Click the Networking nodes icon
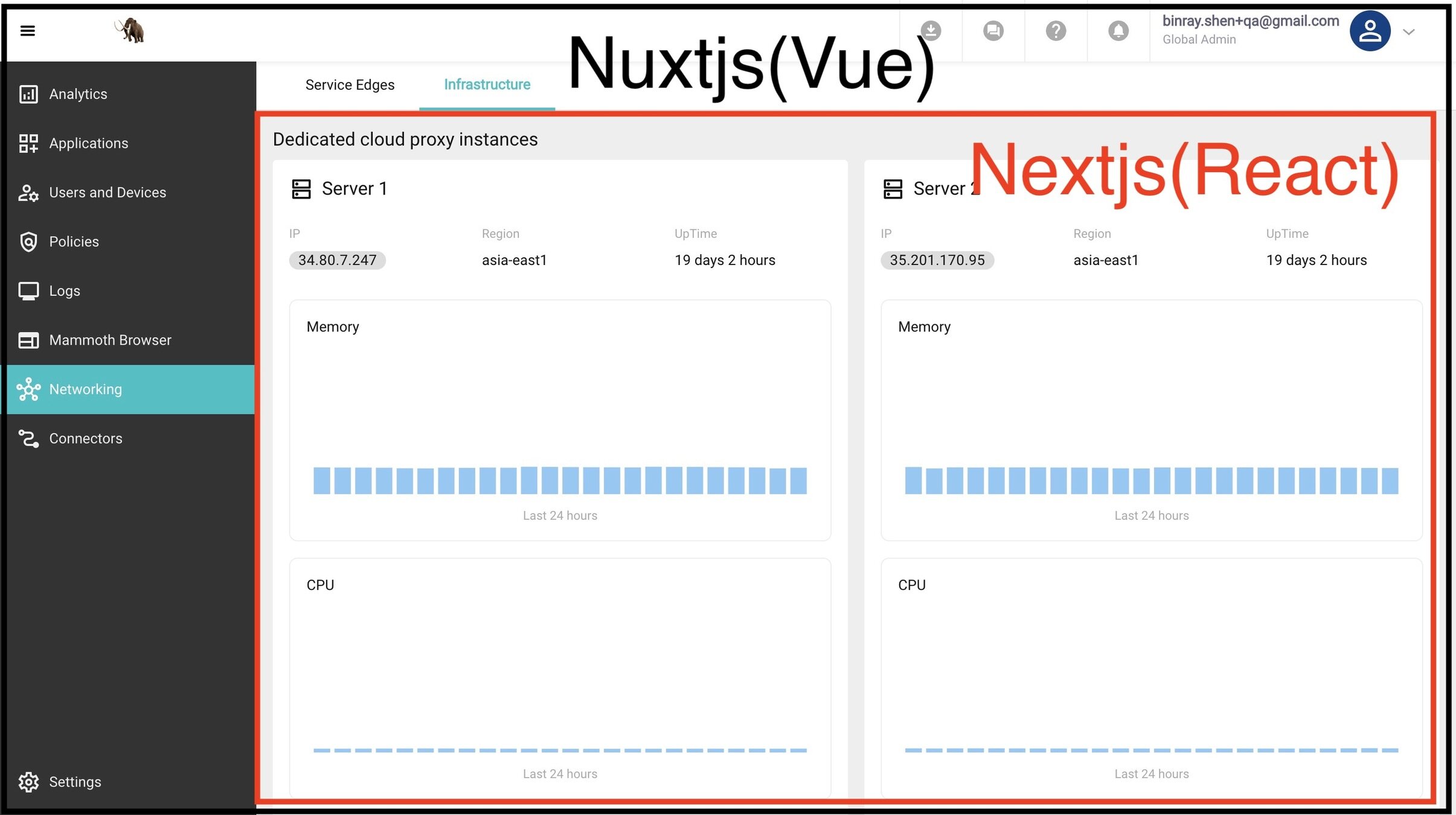Viewport: 1456px width, 815px height. pos(28,389)
